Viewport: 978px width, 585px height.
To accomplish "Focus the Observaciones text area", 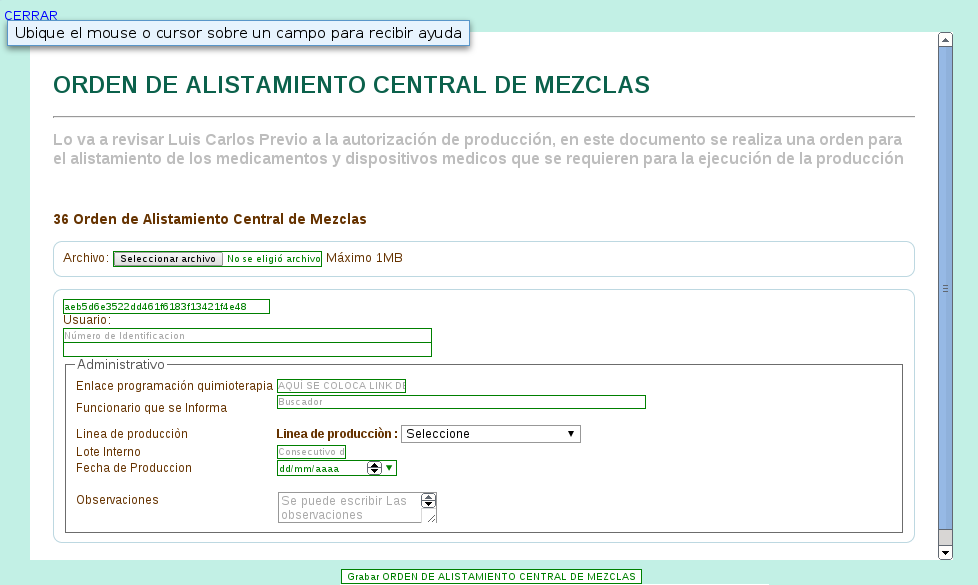I will 349,507.
